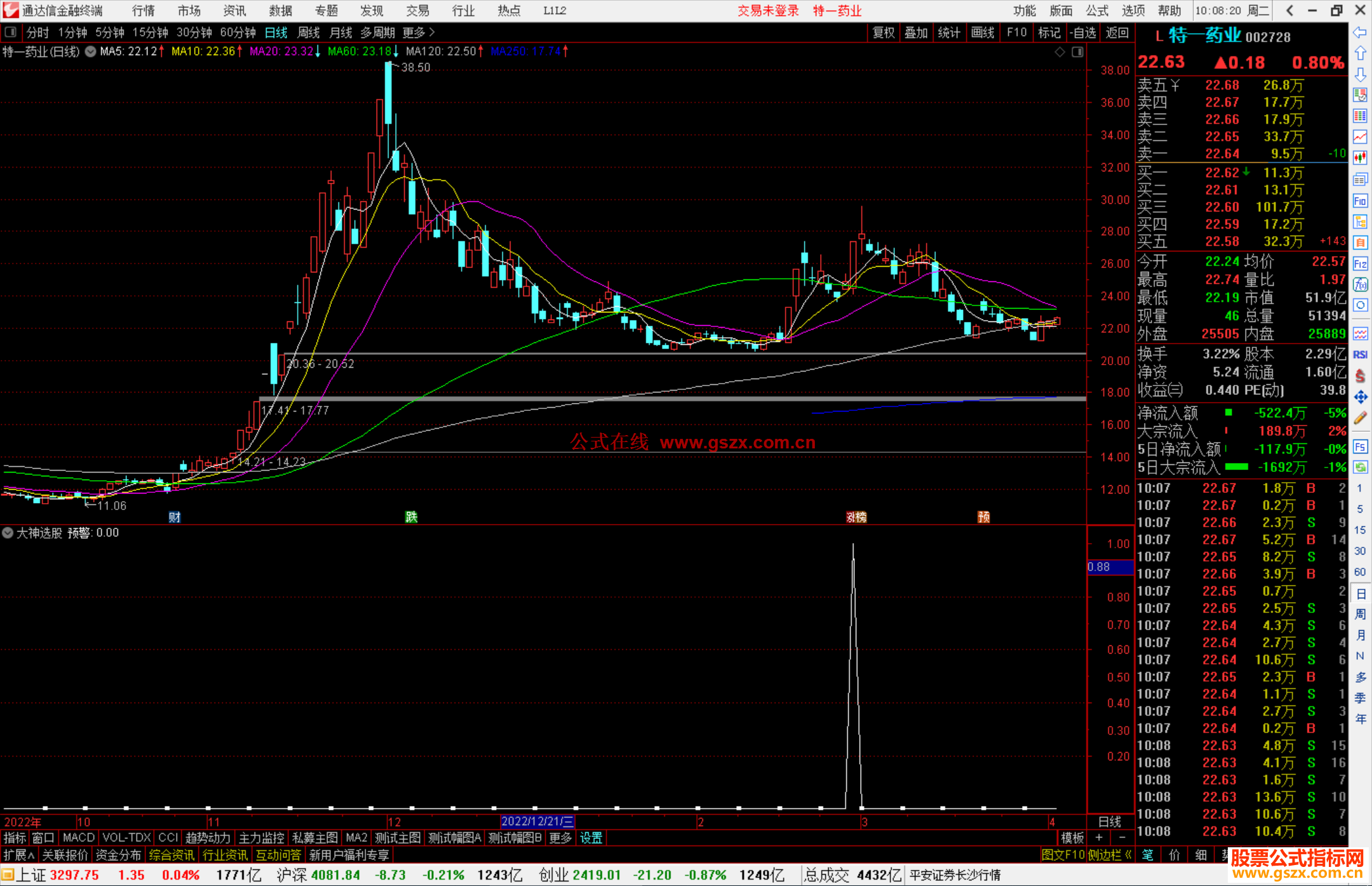The height and width of the screenshot is (886, 1372).
Task: Click the RSI indicator sidebar icon
Action: [x=1360, y=354]
